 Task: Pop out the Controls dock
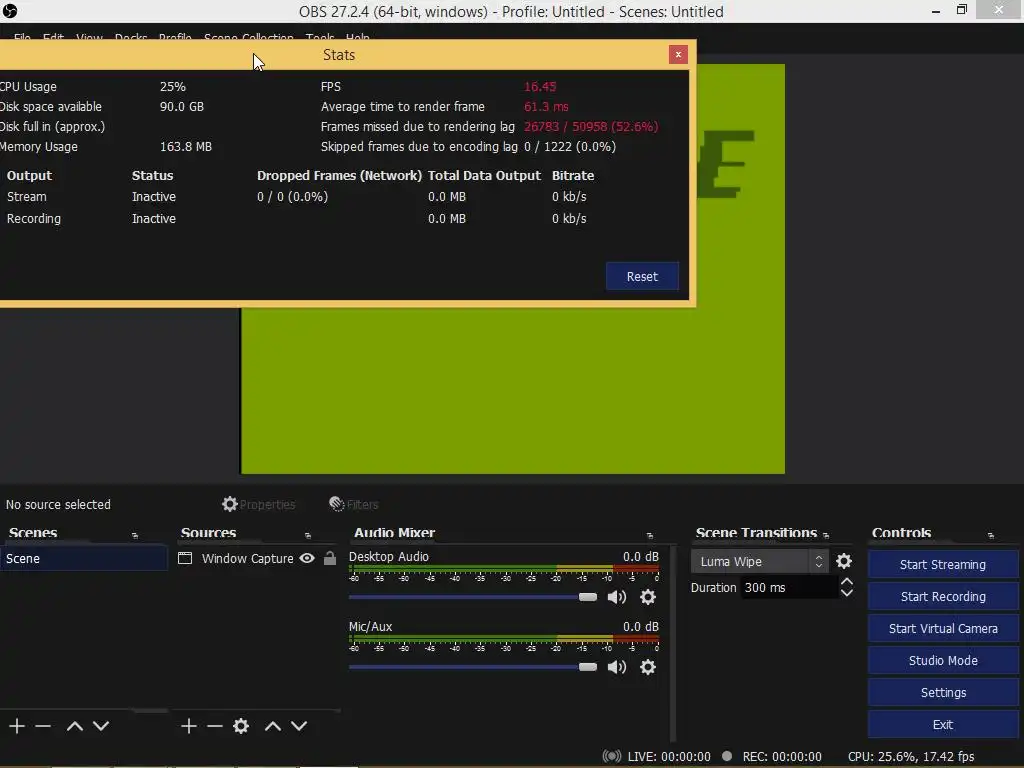(x=991, y=536)
